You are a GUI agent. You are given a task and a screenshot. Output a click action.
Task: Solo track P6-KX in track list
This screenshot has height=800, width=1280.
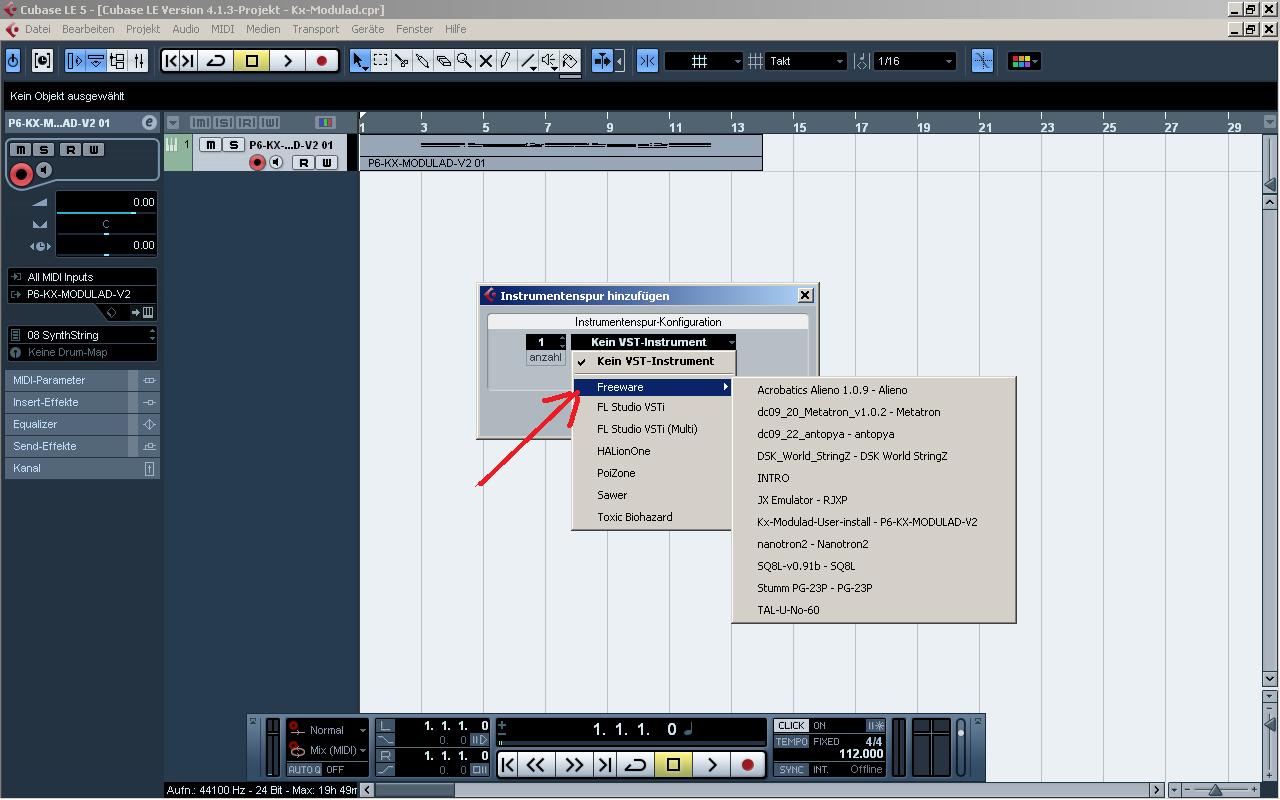(233, 145)
